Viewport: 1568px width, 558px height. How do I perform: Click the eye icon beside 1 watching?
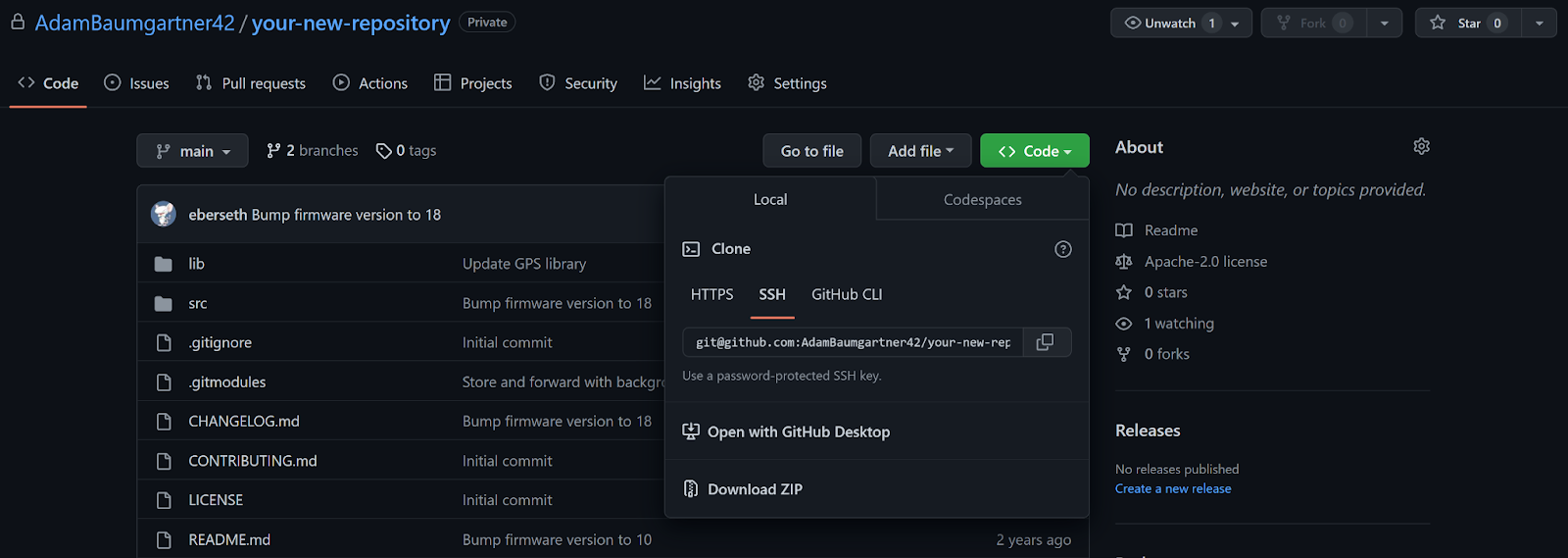[1124, 324]
